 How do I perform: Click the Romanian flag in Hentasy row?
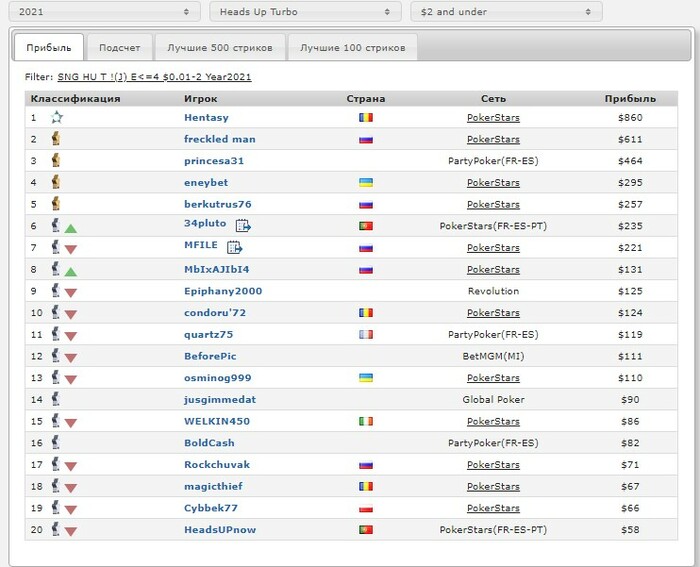366,117
